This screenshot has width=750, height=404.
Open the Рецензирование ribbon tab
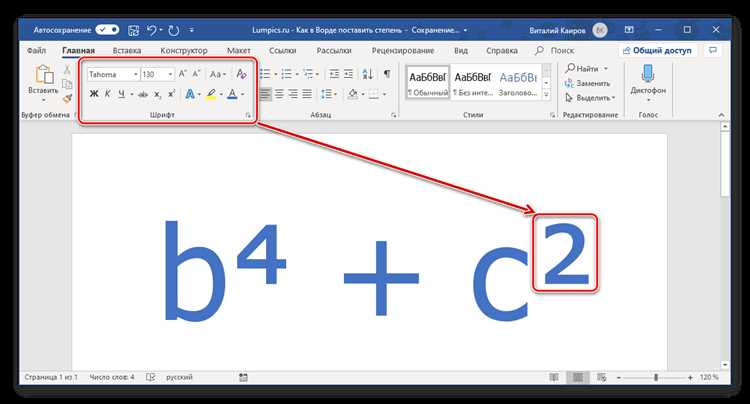[x=403, y=50]
